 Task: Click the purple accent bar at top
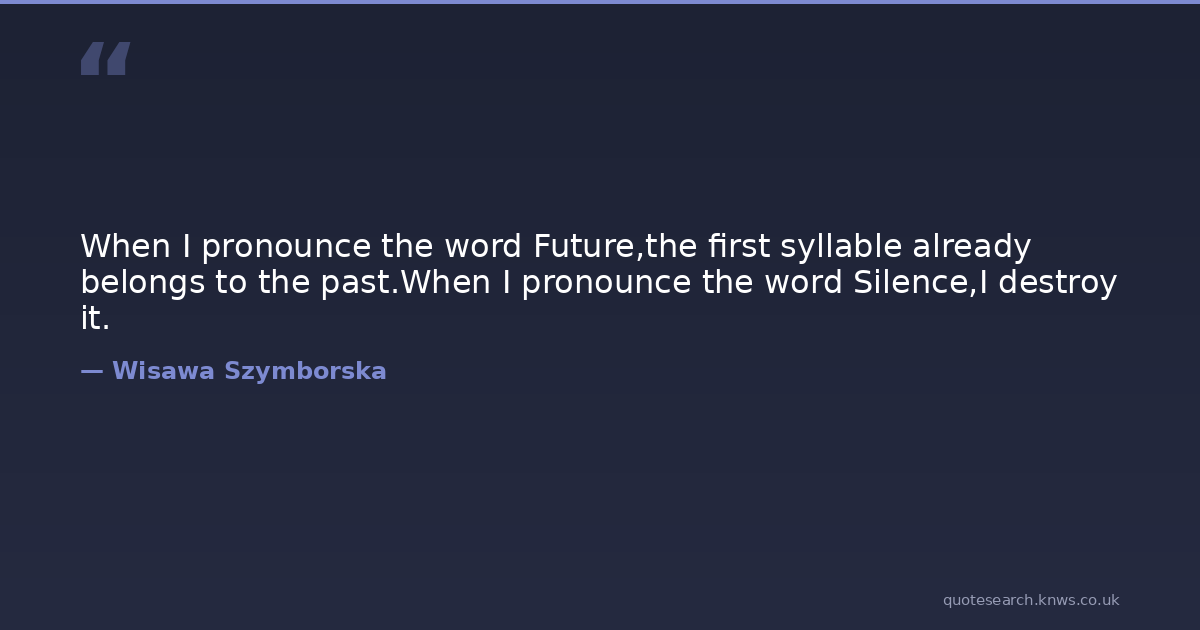click(600, 2)
